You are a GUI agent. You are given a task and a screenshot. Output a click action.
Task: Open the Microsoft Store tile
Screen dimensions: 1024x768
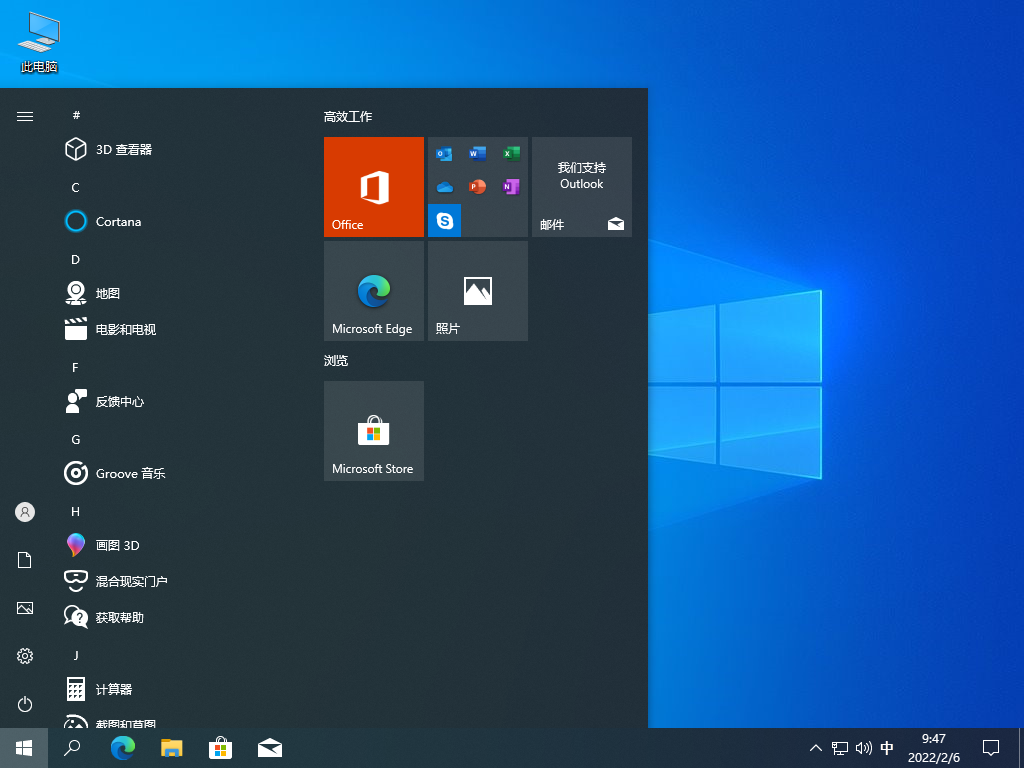click(373, 431)
